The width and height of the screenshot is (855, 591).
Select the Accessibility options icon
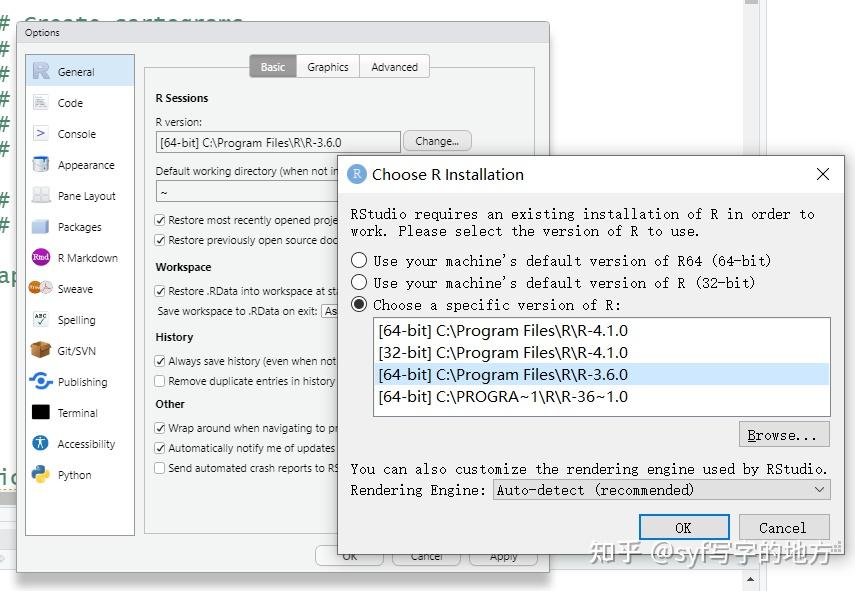[x=41, y=443]
